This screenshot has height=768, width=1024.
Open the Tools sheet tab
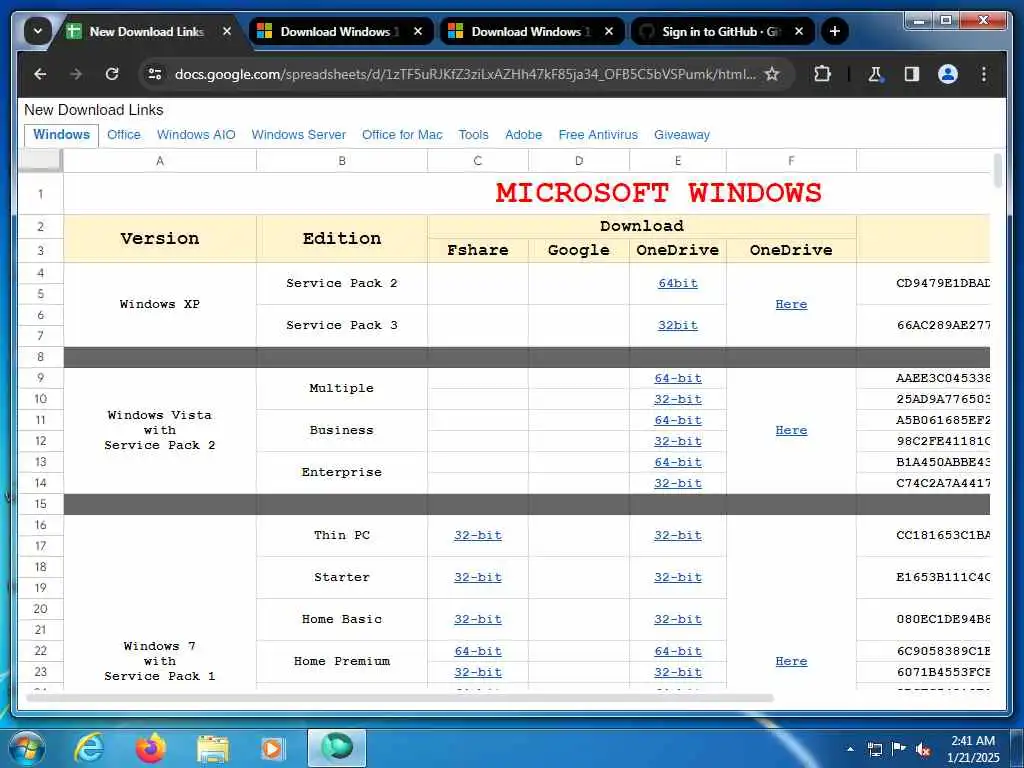(473, 135)
